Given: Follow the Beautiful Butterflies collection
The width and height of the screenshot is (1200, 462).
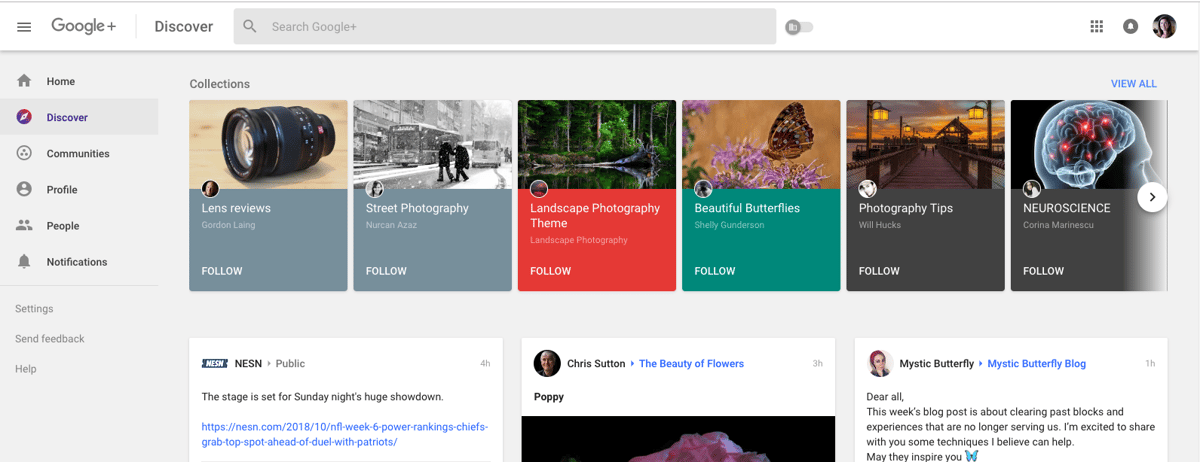Looking at the screenshot, I should [x=715, y=271].
